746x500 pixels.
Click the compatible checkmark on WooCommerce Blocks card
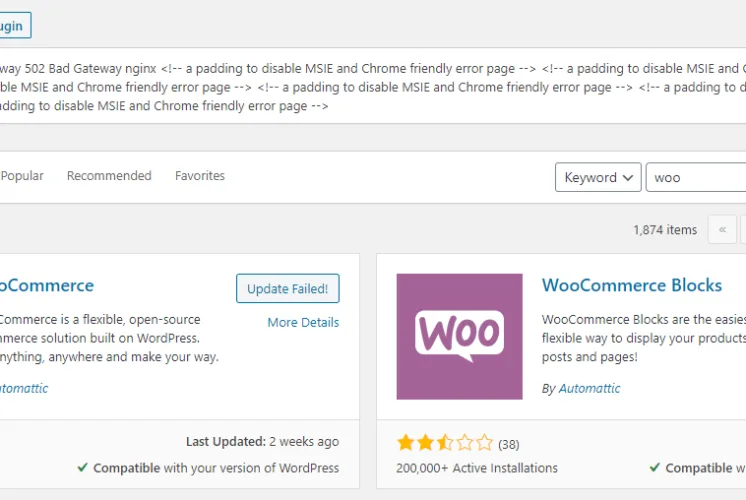pyautogui.click(x=655, y=467)
